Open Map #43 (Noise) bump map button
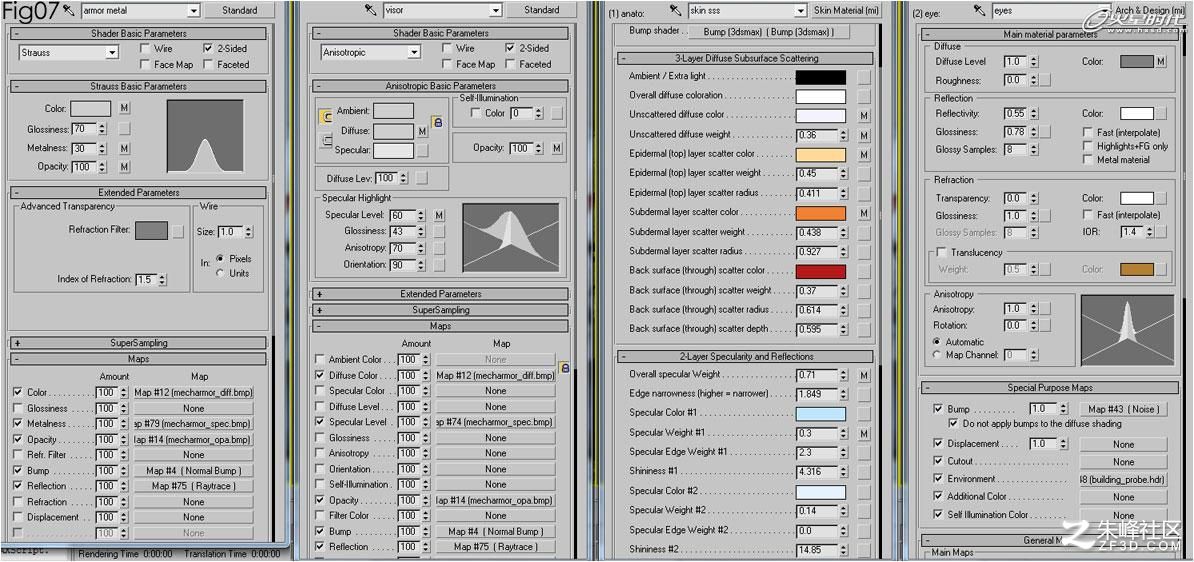1194x562 pixels. (1123, 409)
